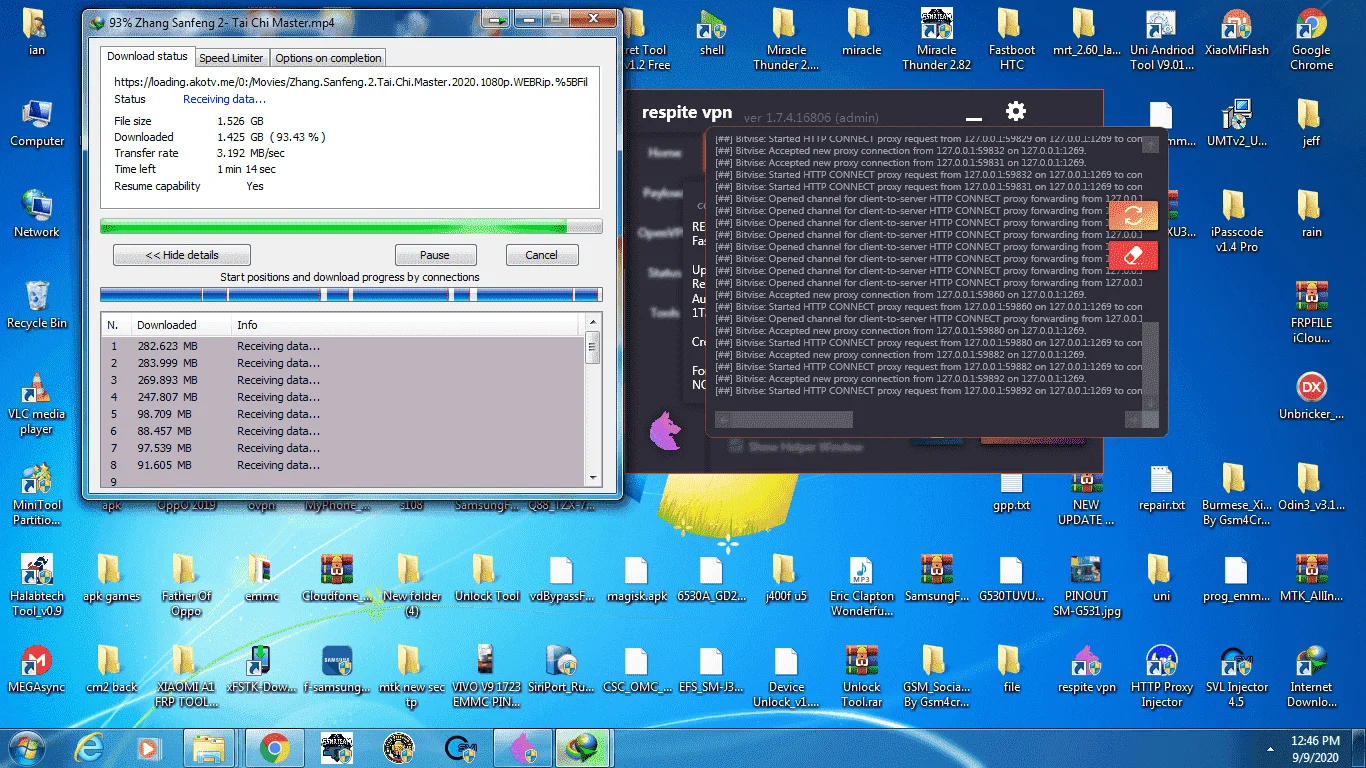Click the purple wolf logo in respite vpn
This screenshot has height=768, width=1366.
coord(665,430)
